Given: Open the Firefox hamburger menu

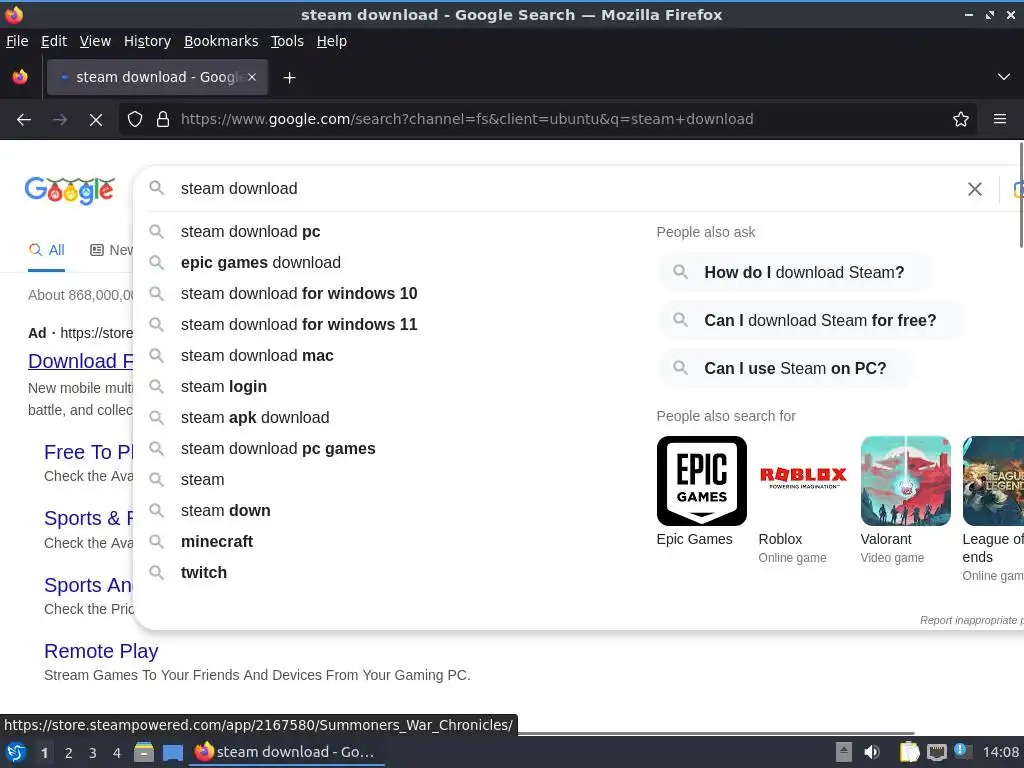Looking at the screenshot, I should [999, 120].
